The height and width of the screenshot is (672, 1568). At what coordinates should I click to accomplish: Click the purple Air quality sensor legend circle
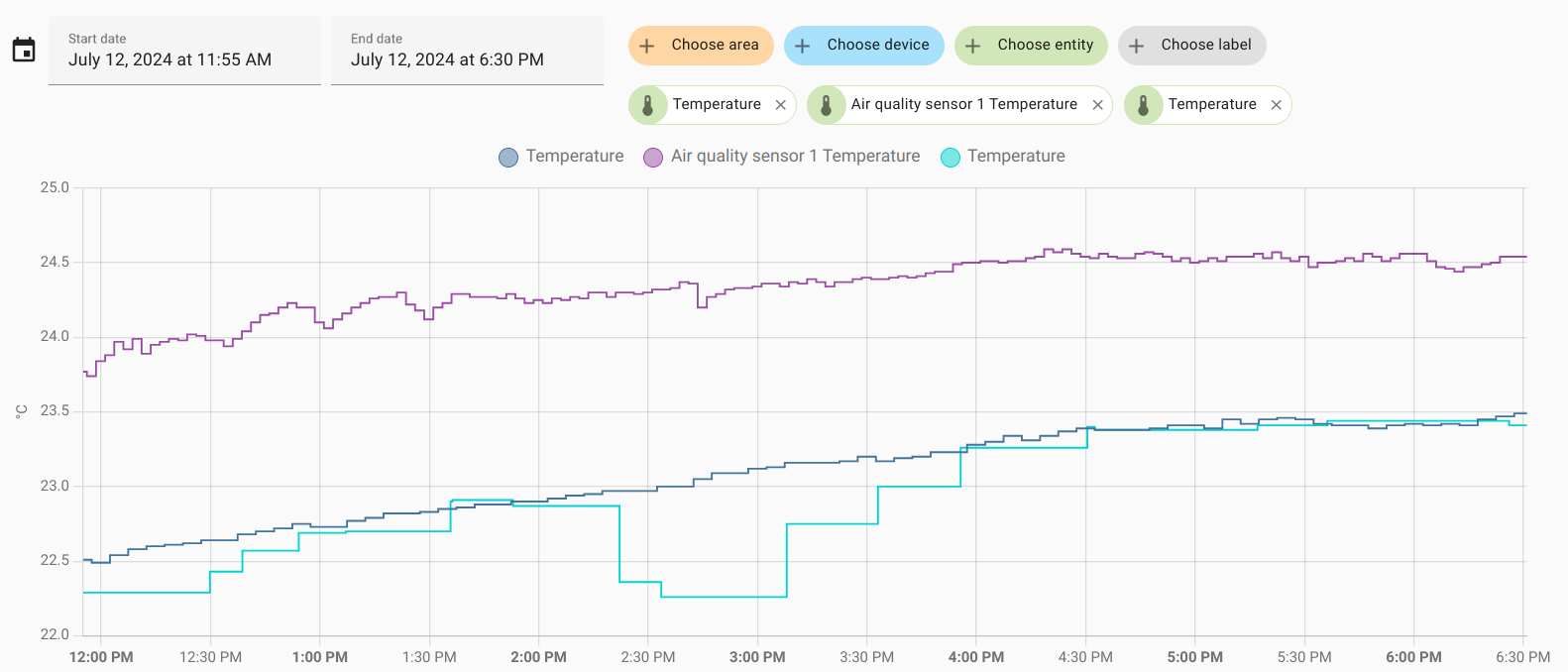653,157
